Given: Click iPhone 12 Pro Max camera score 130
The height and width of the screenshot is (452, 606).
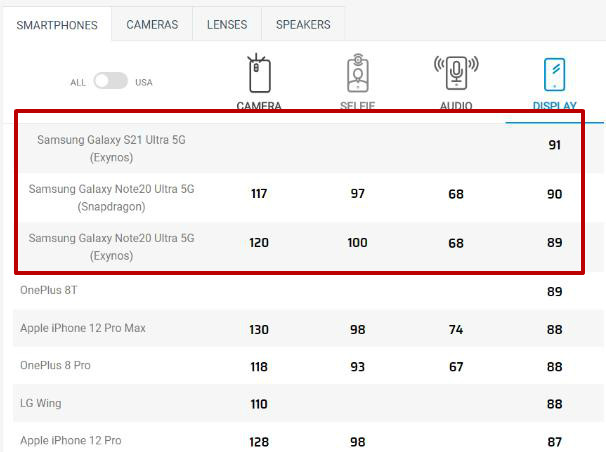Looking at the screenshot, I should tap(259, 330).
